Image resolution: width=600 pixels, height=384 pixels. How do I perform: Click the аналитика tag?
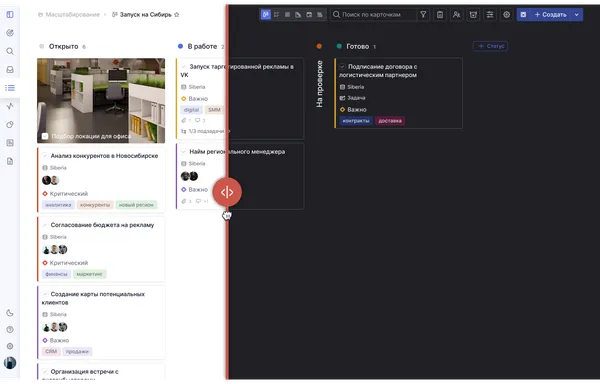58,205
